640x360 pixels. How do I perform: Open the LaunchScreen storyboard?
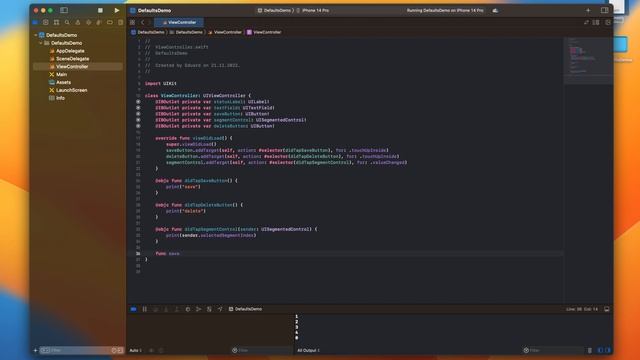click(71, 90)
